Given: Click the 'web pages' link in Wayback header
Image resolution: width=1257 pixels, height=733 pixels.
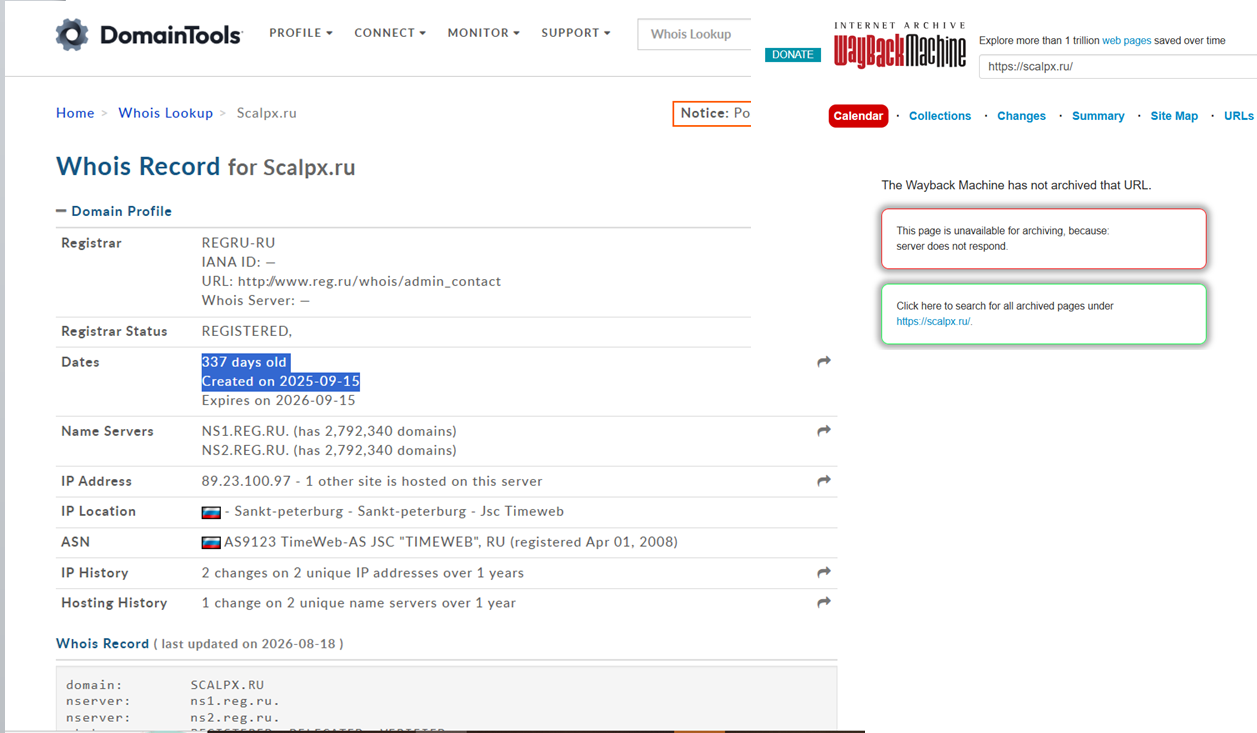Looking at the screenshot, I should coord(1126,41).
